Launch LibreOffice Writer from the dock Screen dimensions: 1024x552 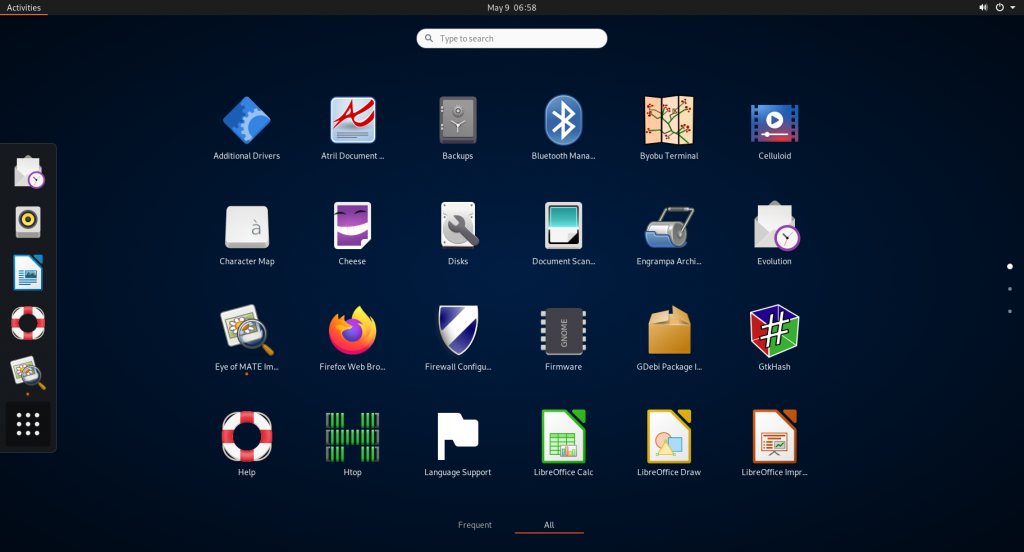pos(28,272)
